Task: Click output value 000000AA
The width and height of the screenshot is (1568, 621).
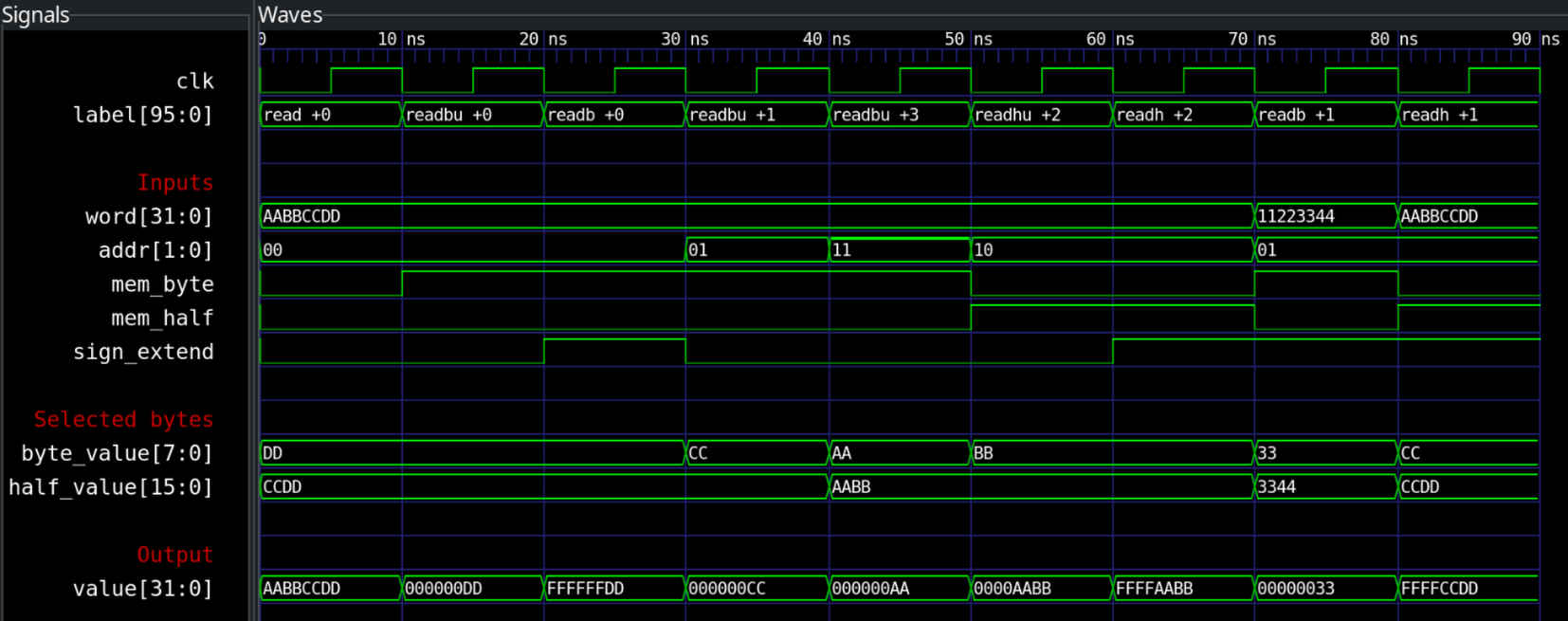Action: (900, 589)
